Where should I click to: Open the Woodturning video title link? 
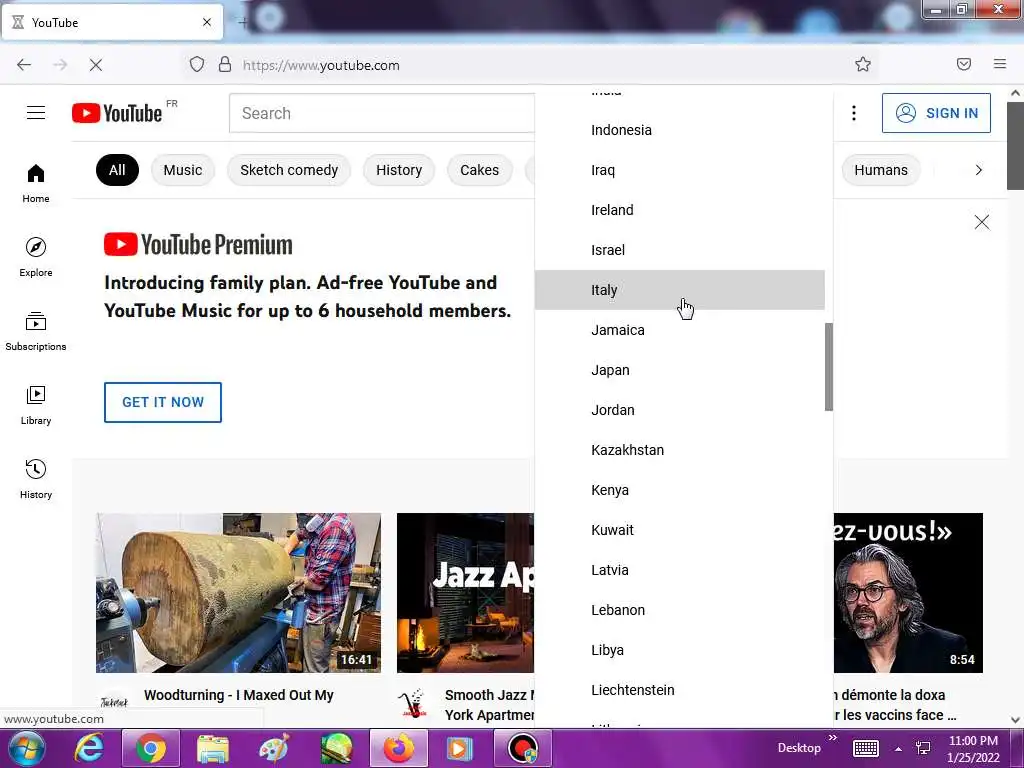pos(239,695)
